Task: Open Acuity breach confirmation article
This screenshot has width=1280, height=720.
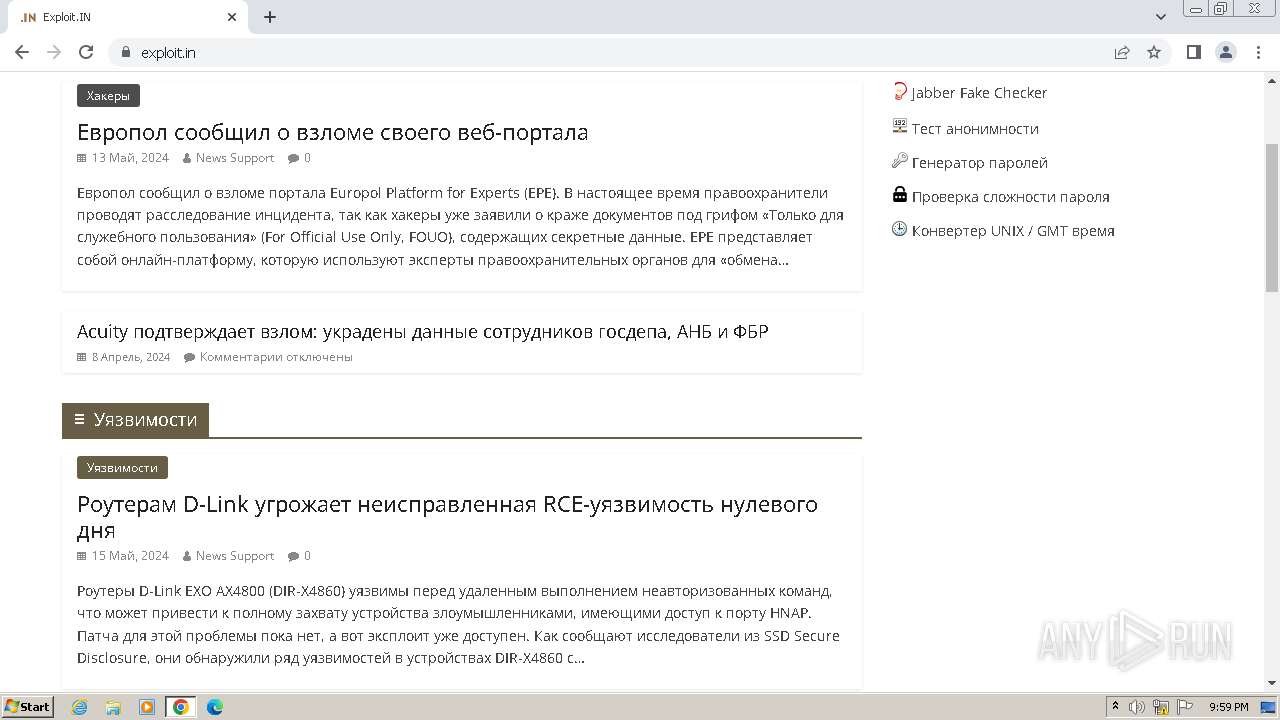Action: (x=422, y=332)
